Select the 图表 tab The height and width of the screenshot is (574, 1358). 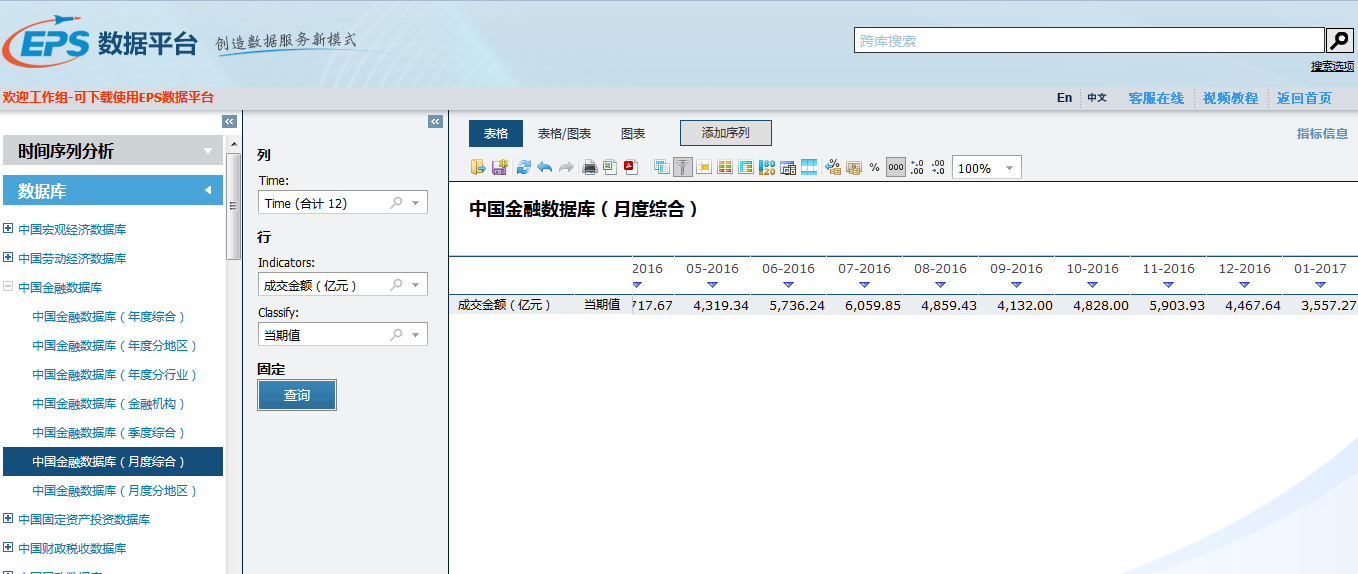[633, 133]
